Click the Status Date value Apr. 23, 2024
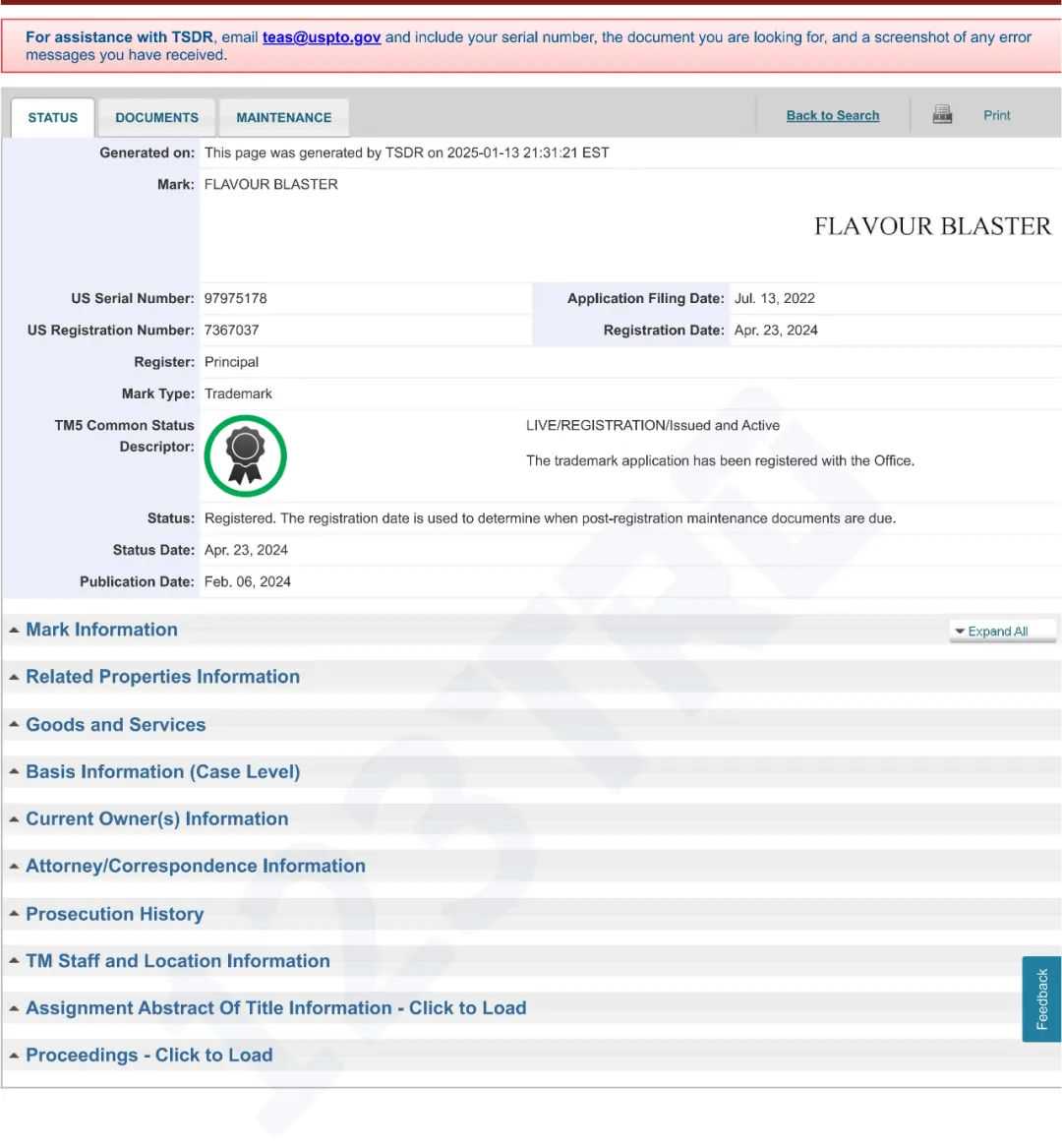The image size is (1062, 1148). point(246,550)
